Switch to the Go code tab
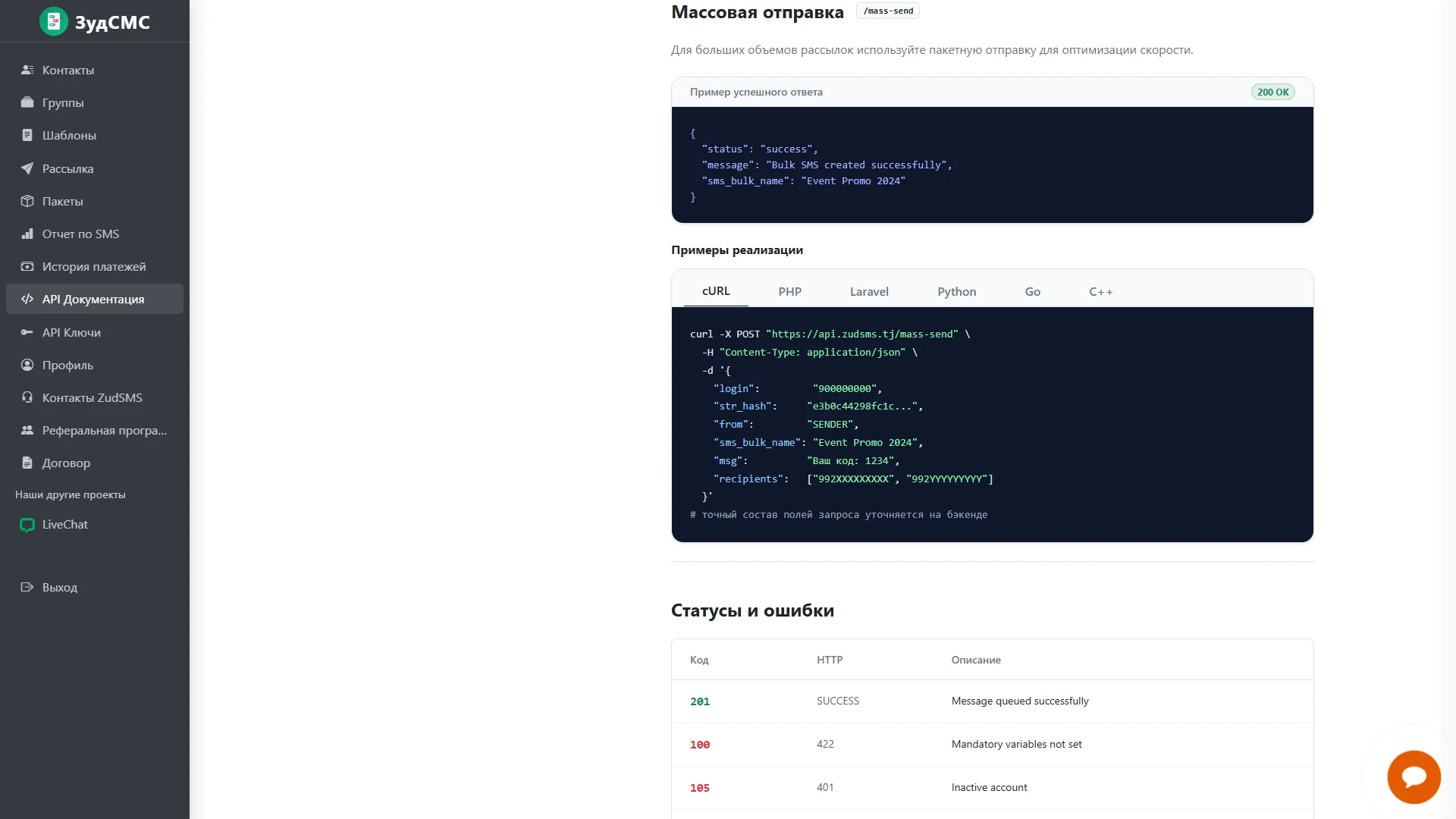The height and width of the screenshot is (819, 1456). tap(1032, 292)
